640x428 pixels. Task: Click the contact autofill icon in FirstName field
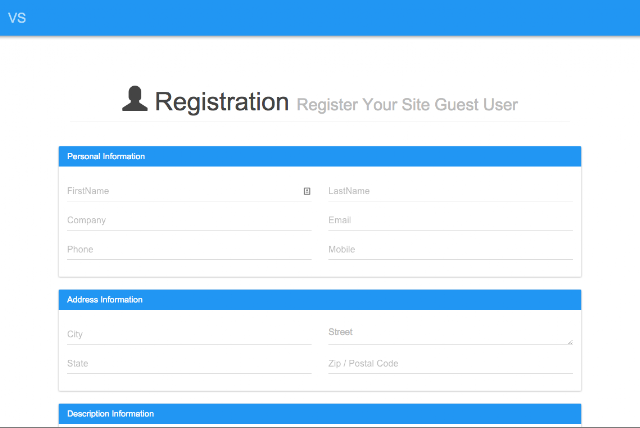307,191
